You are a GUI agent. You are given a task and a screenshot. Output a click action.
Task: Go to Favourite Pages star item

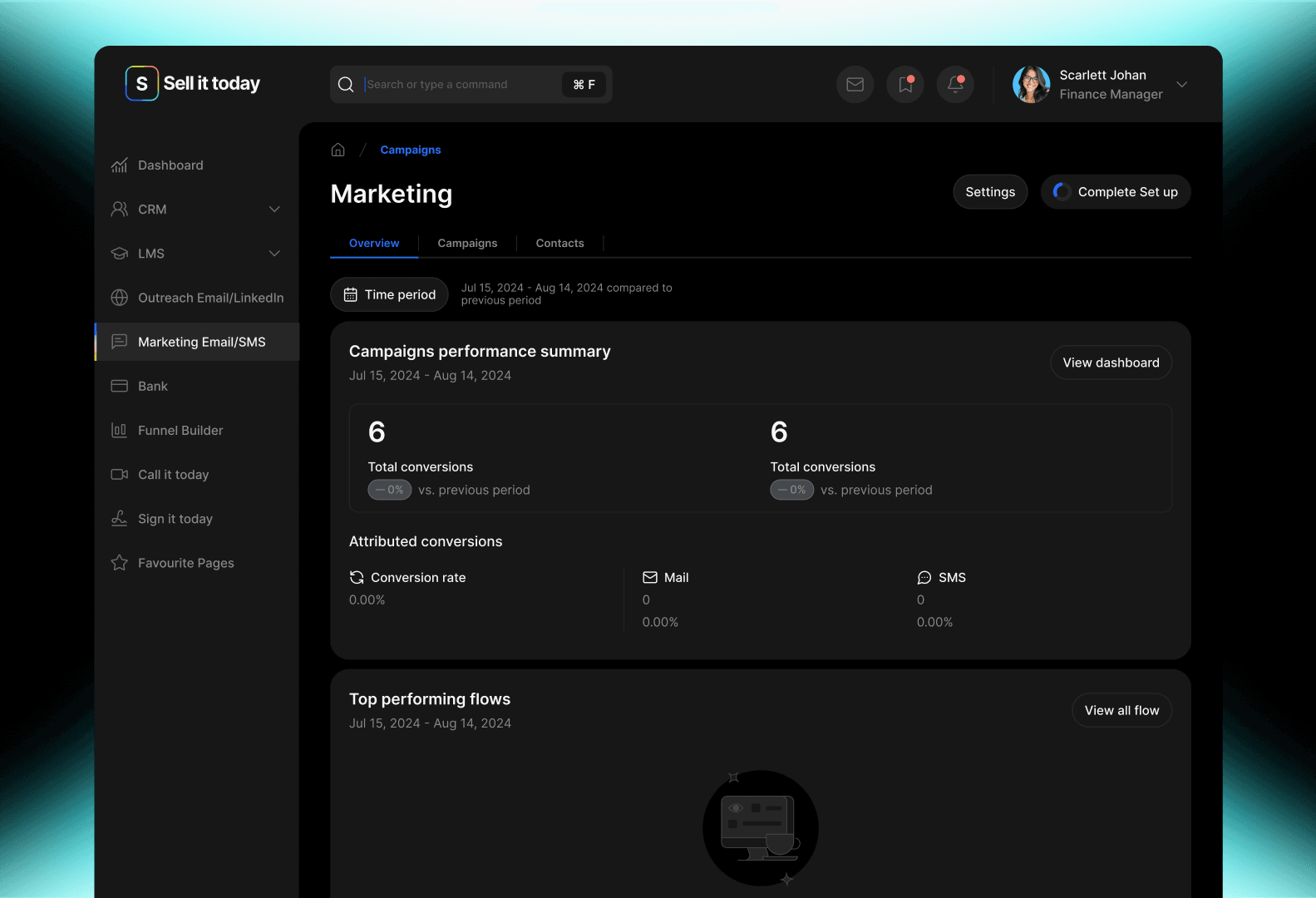[x=185, y=563]
